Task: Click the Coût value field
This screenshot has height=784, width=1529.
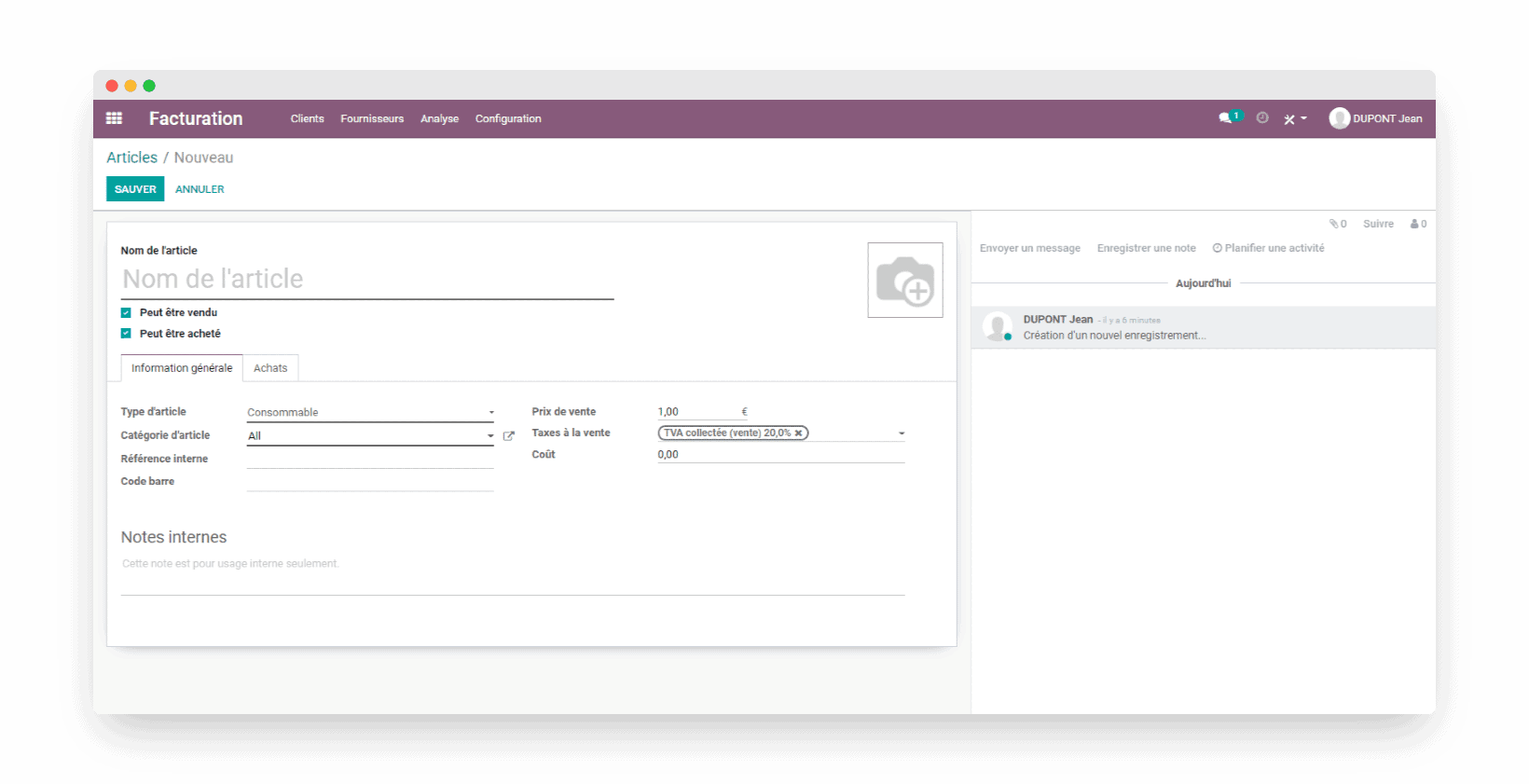Action: [781, 454]
